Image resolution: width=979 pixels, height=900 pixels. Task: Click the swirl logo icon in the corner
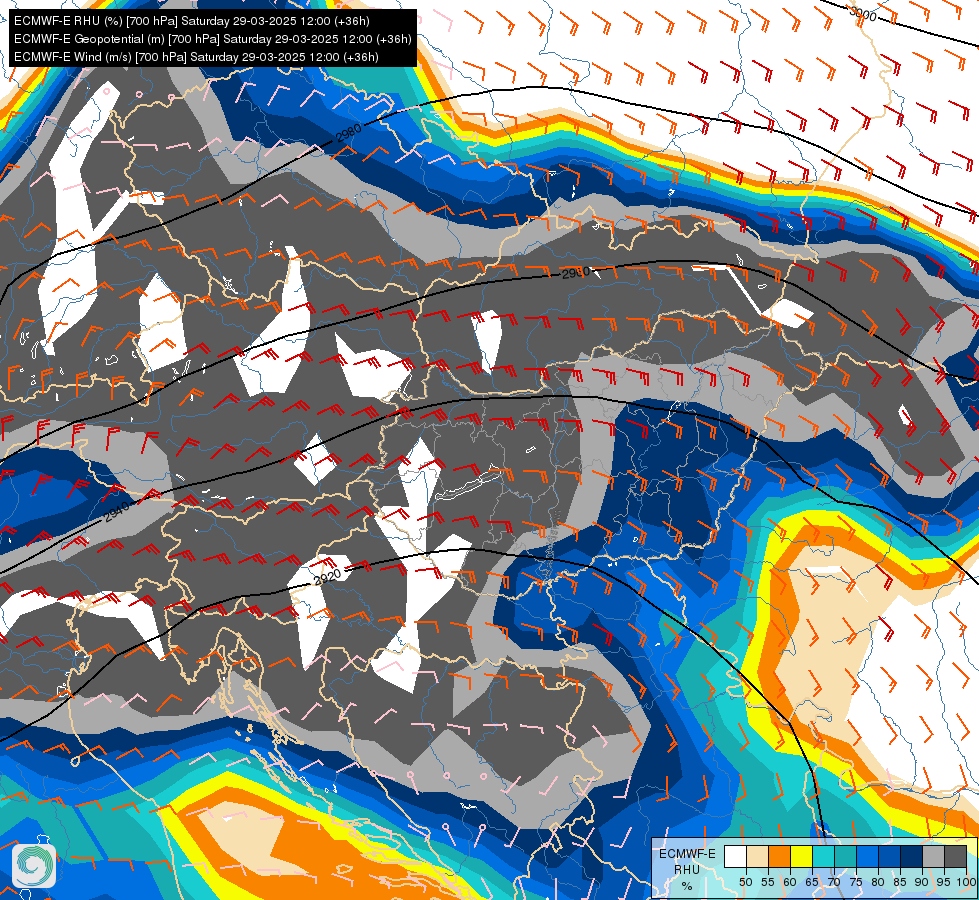(x=34, y=865)
